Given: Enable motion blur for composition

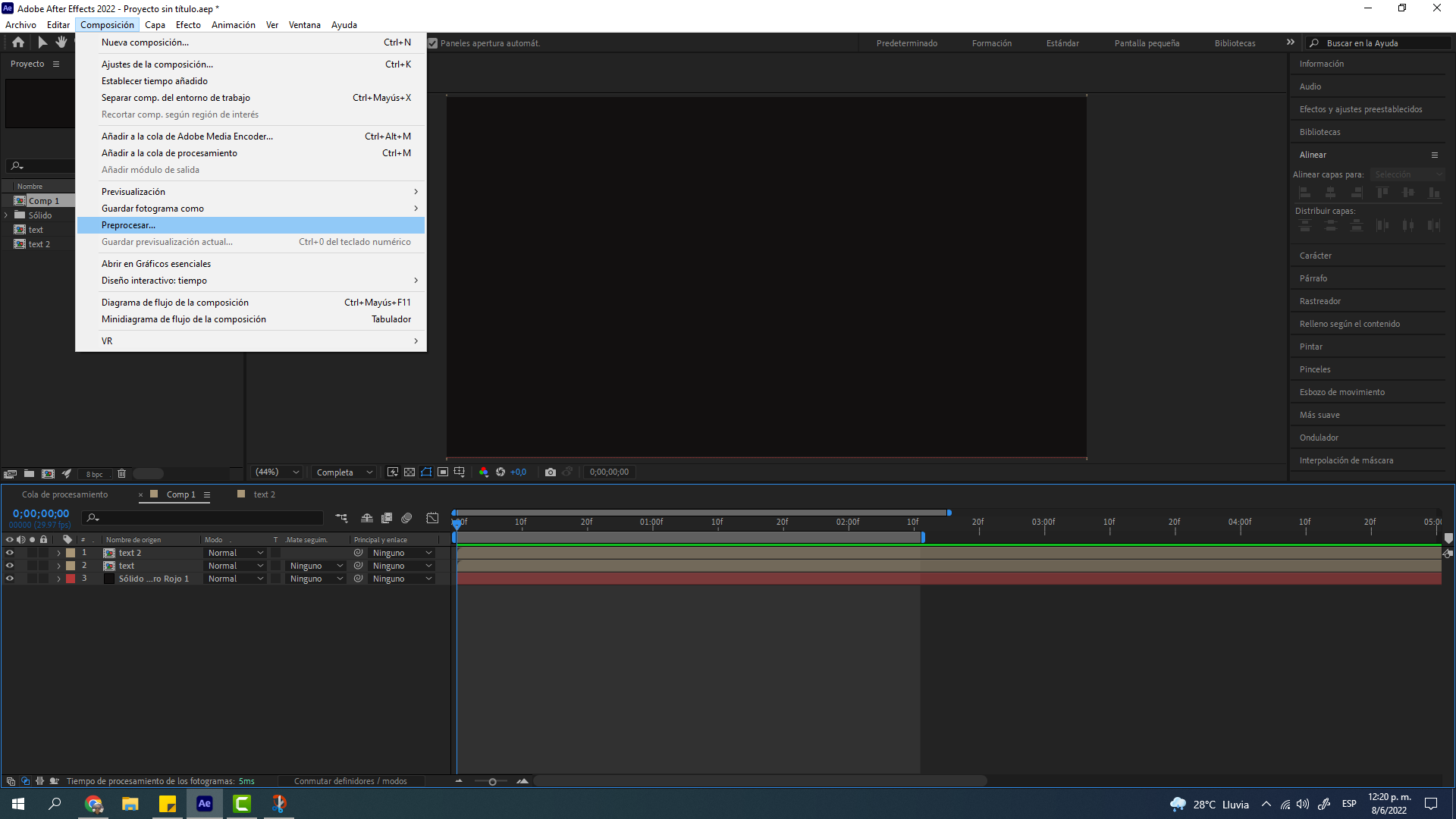Looking at the screenshot, I should [407, 518].
